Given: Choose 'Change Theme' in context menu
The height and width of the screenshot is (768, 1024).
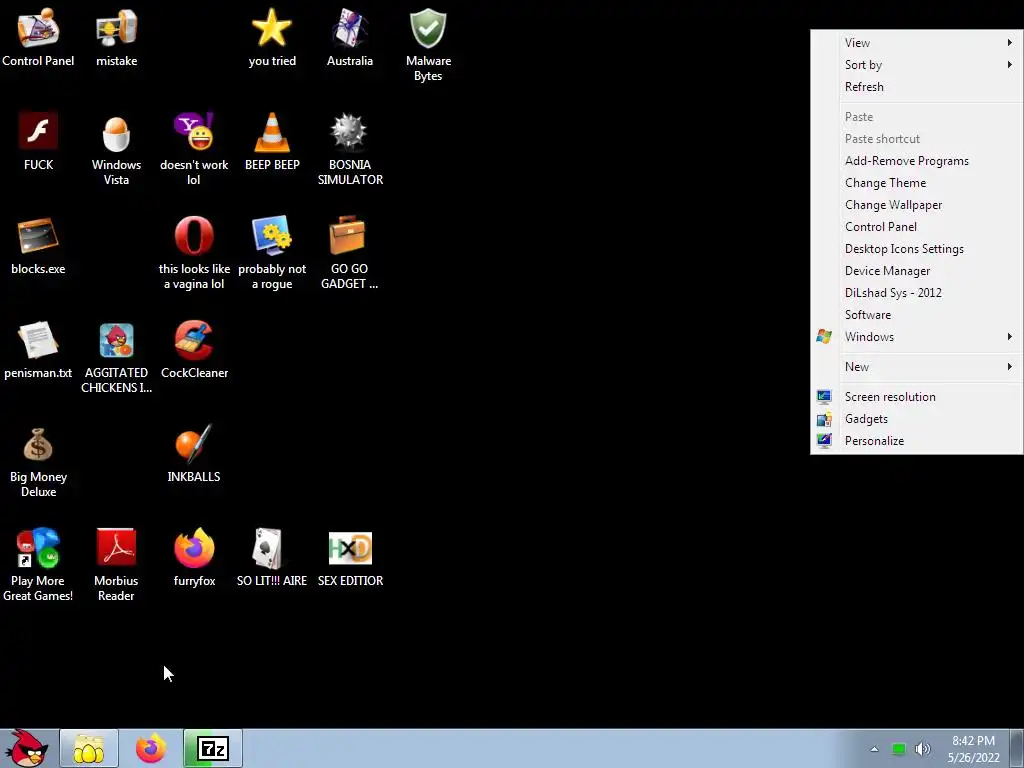Looking at the screenshot, I should pos(917,183).
